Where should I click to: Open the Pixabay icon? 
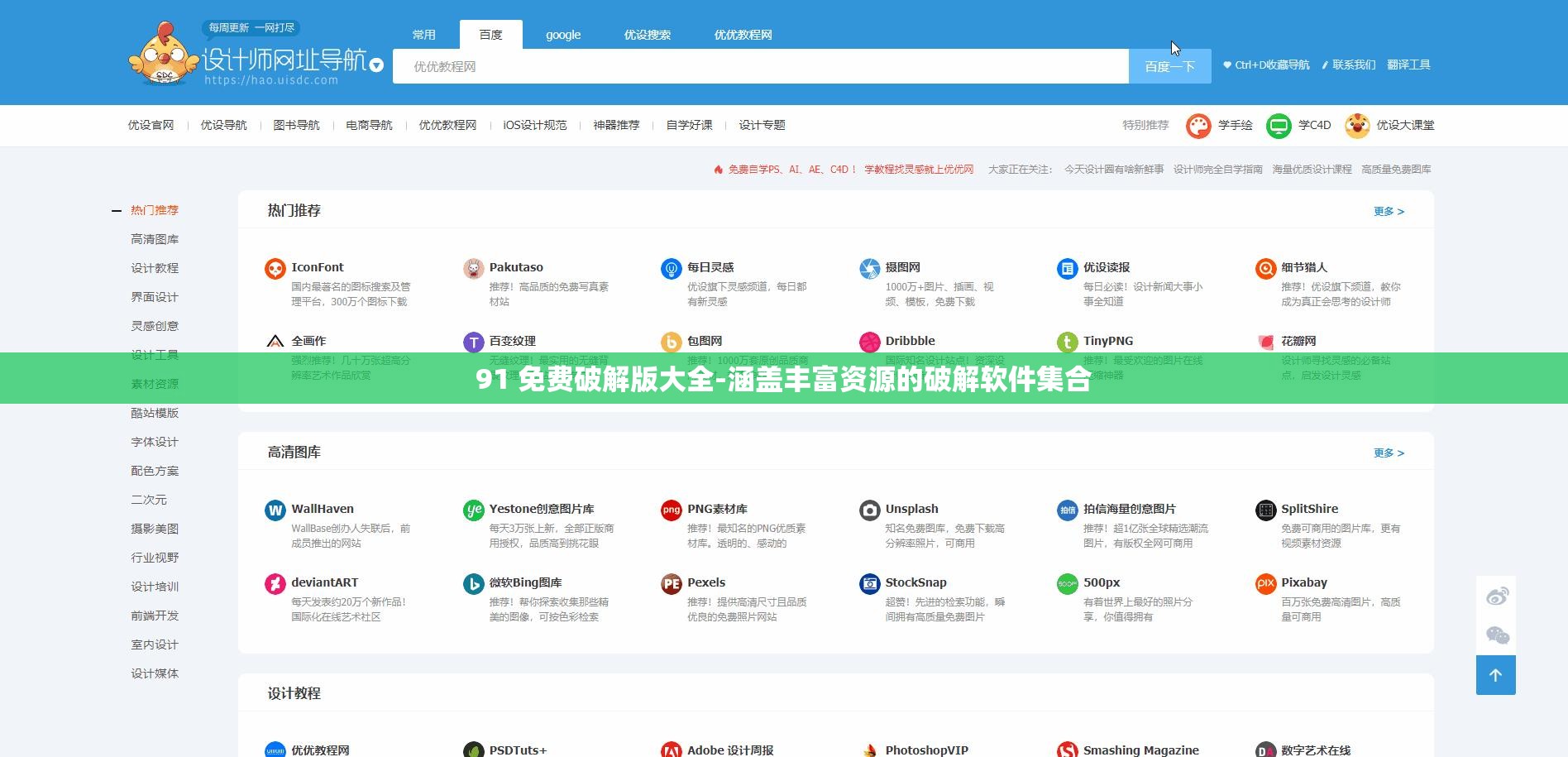(x=1264, y=583)
